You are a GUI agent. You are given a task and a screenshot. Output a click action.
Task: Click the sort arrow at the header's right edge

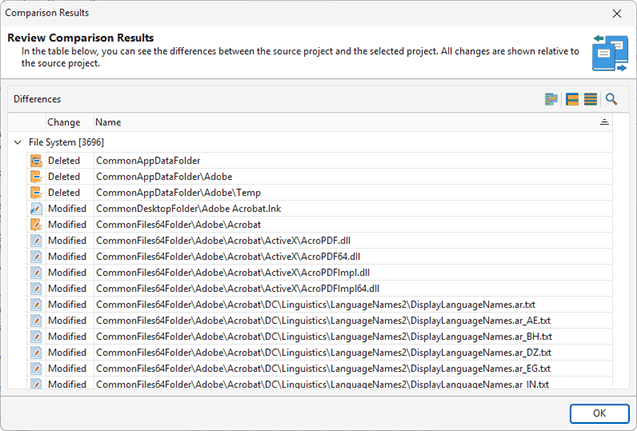(x=603, y=122)
